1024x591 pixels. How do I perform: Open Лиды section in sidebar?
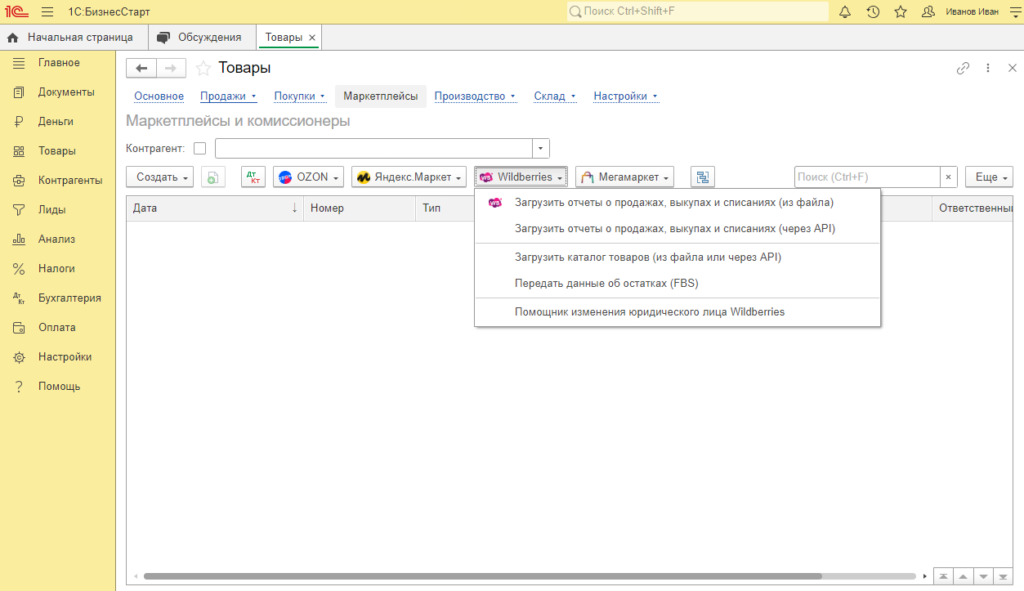[52, 210]
